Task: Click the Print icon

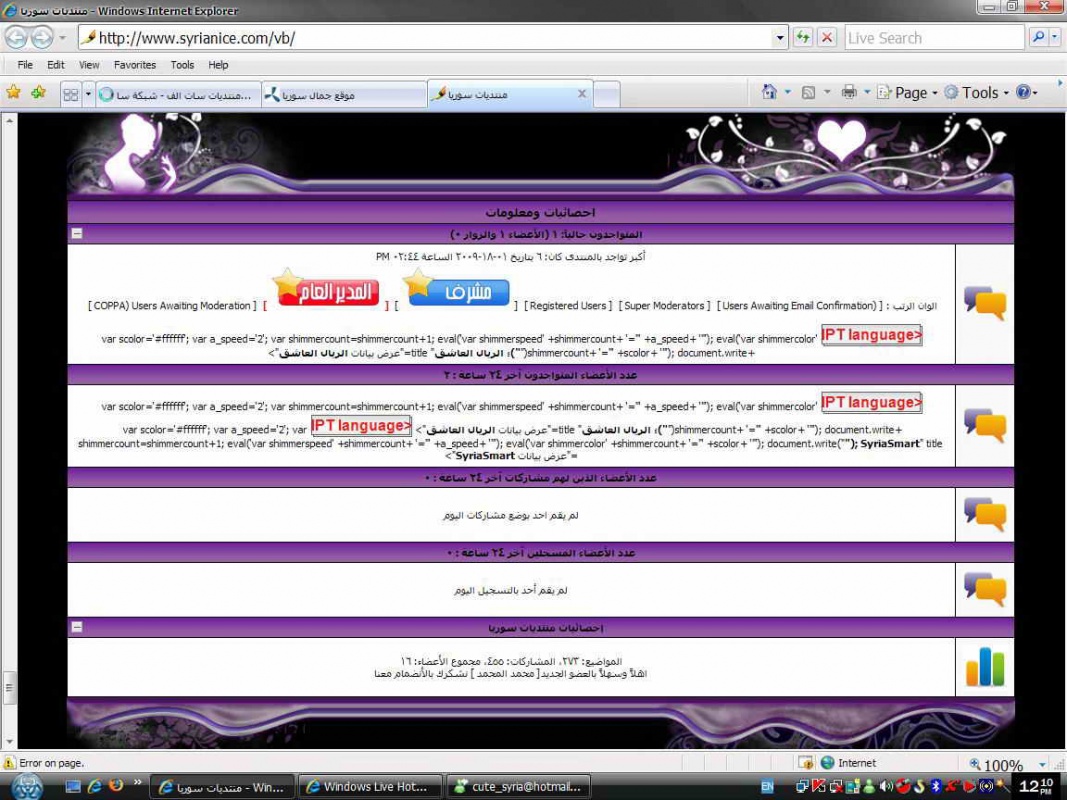Action: [849, 92]
